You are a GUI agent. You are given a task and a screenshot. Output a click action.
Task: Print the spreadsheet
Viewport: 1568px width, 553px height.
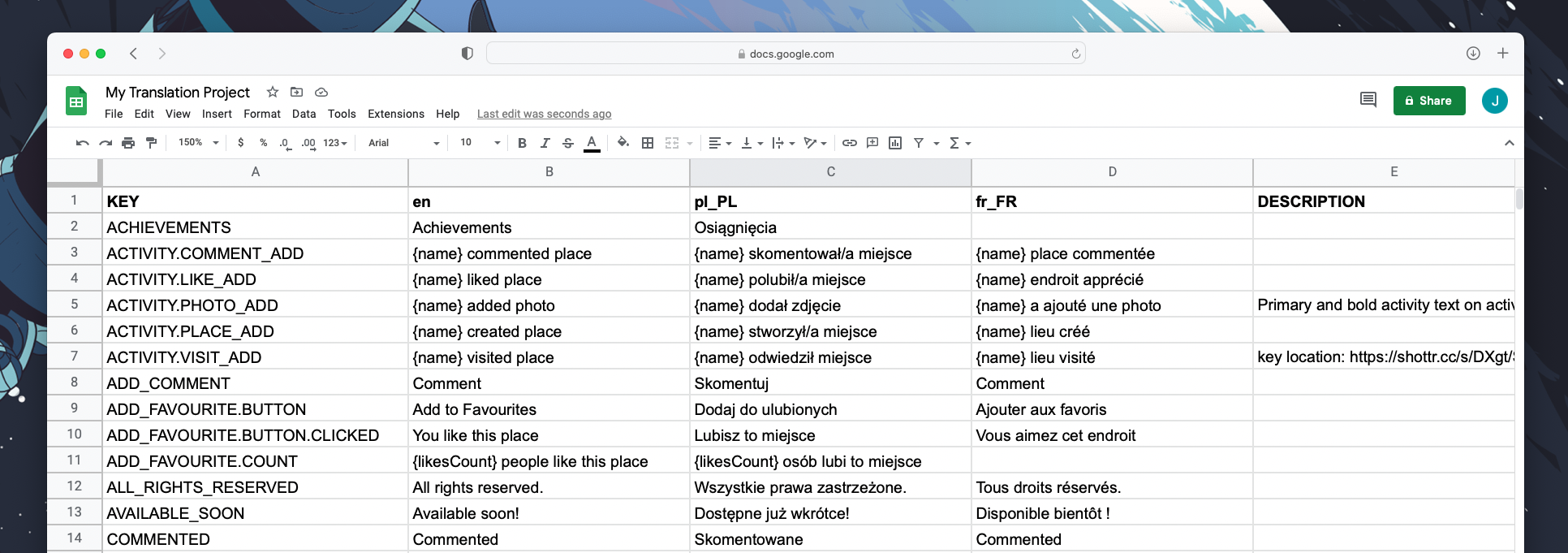point(128,143)
